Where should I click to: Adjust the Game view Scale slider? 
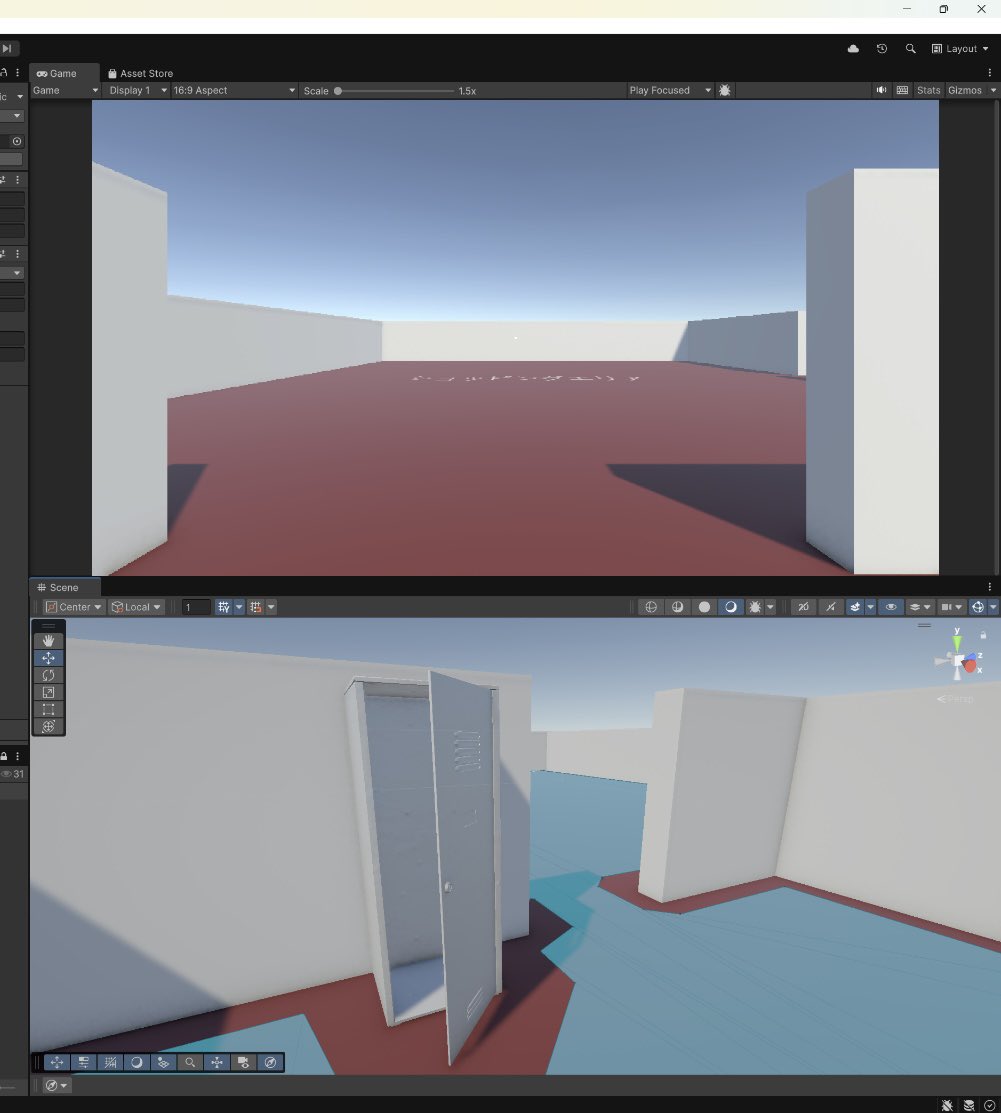point(395,91)
